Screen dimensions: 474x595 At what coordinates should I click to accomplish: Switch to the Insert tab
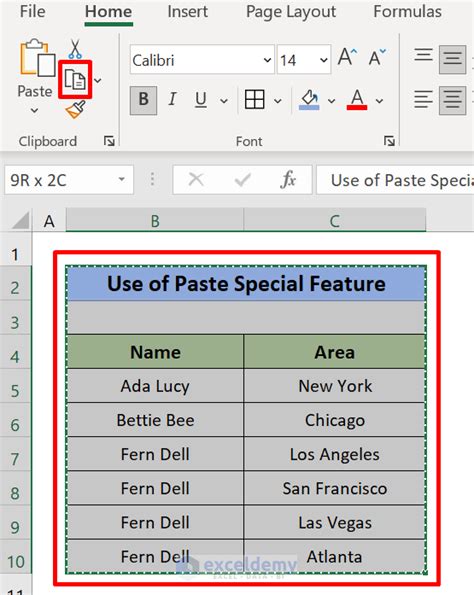pos(187,11)
